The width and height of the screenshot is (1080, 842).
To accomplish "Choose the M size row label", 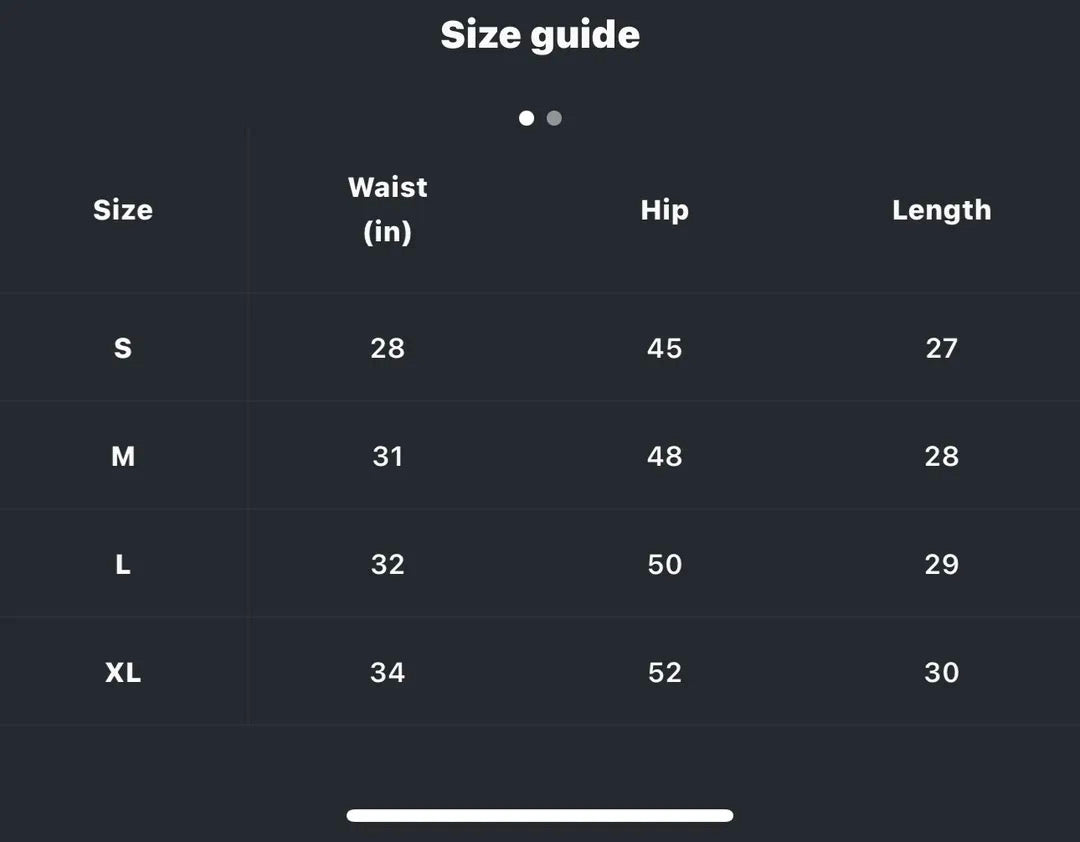I will click(x=123, y=456).
